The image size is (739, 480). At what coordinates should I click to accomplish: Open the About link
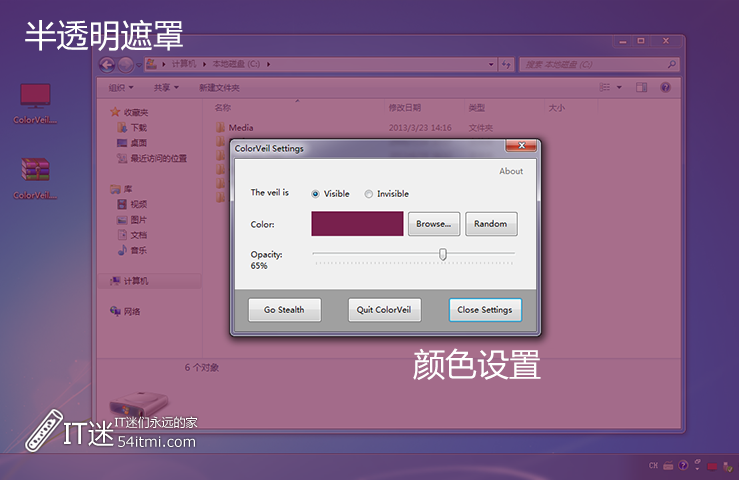tap(511, 171)
